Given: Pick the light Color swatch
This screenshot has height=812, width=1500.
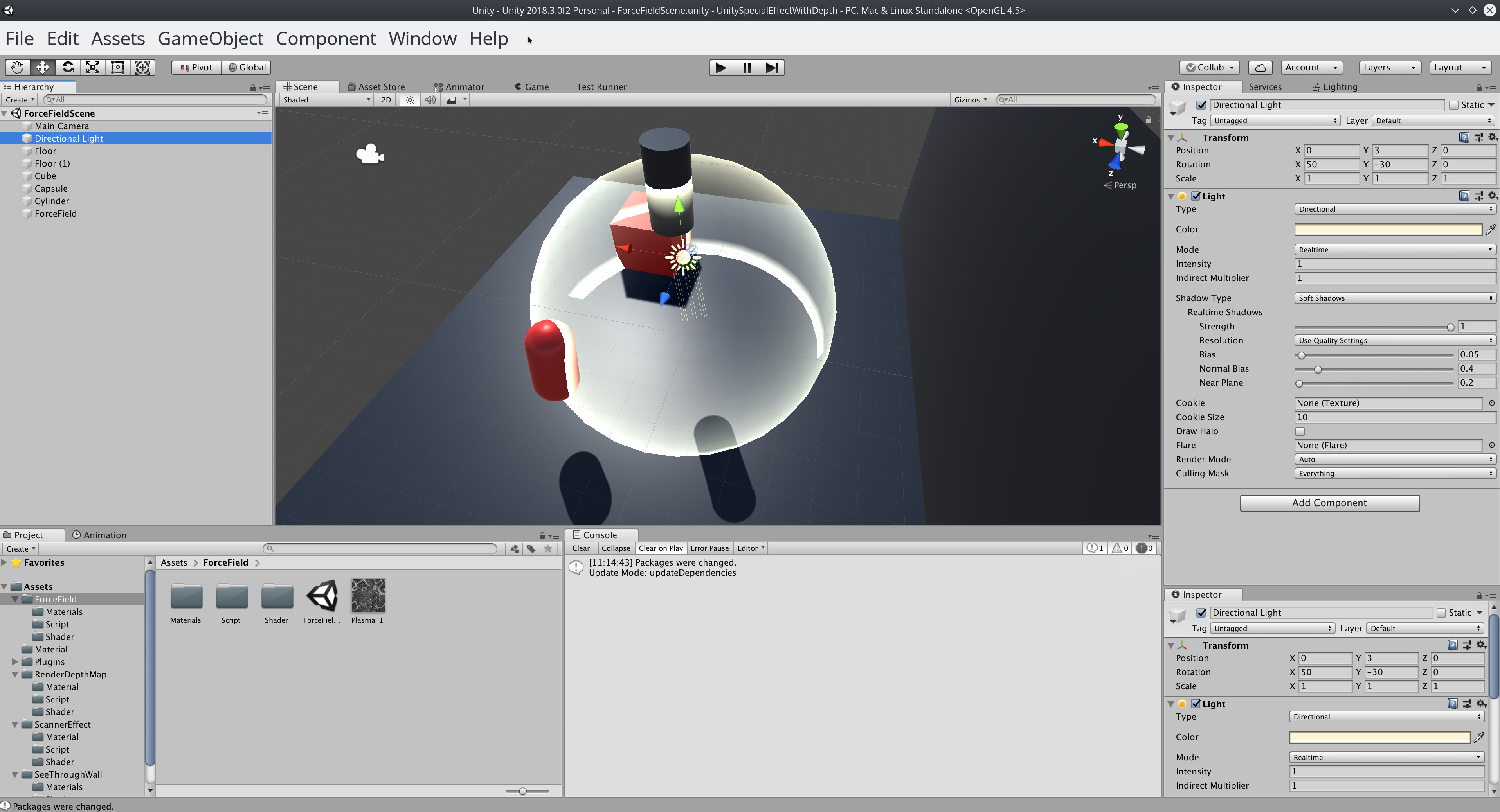Looking at the screenshot, I should [x=1388, y=229].
